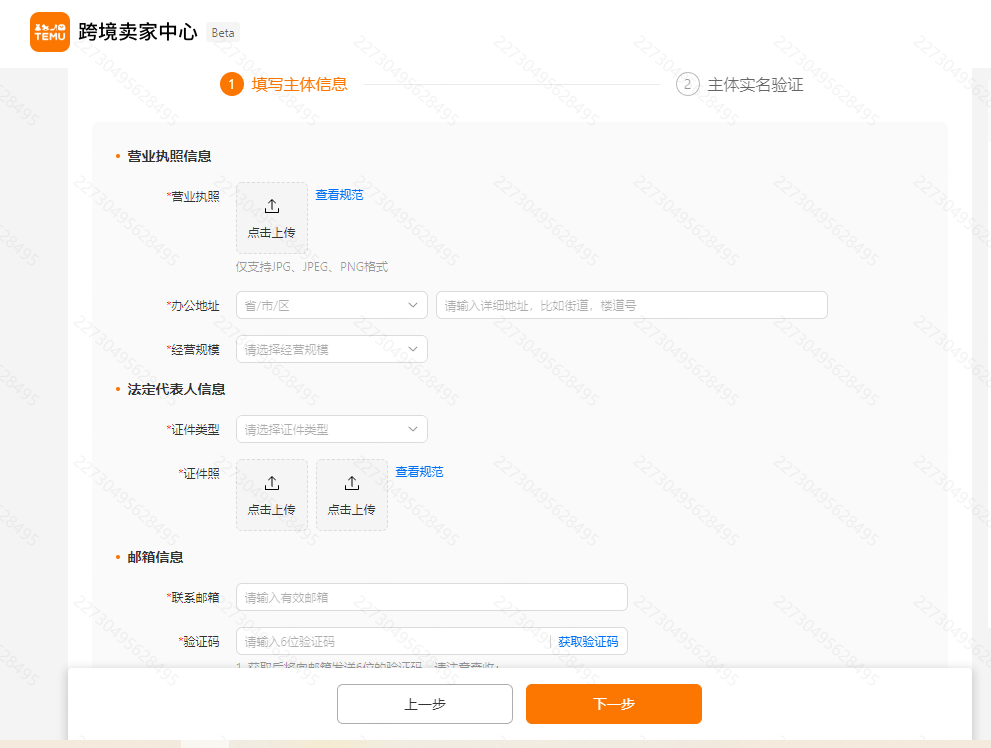991x748 pixels.
Task: Click the TEMU logo icon
Action: click(49, 32)
